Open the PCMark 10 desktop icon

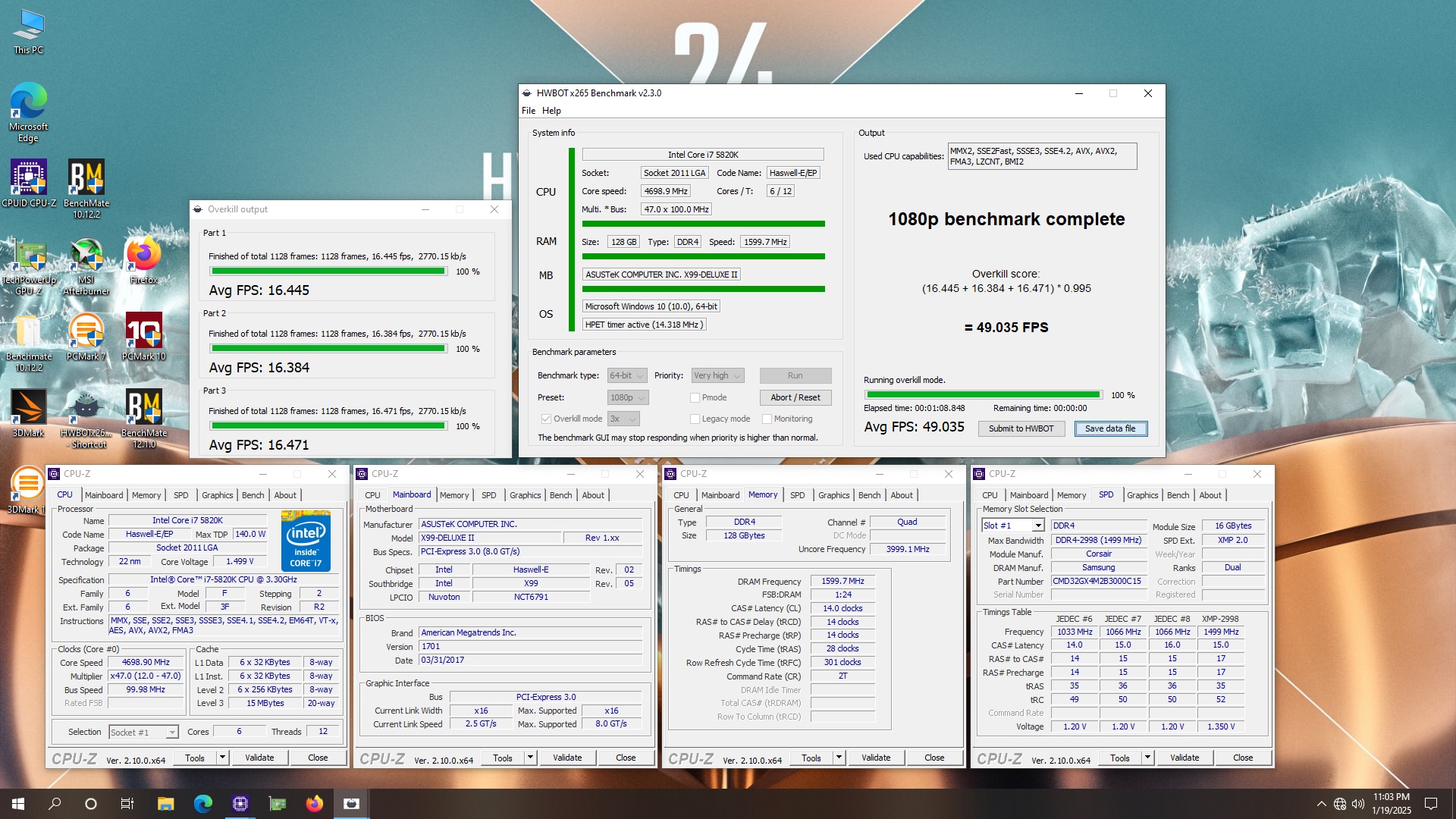(143, 337)
